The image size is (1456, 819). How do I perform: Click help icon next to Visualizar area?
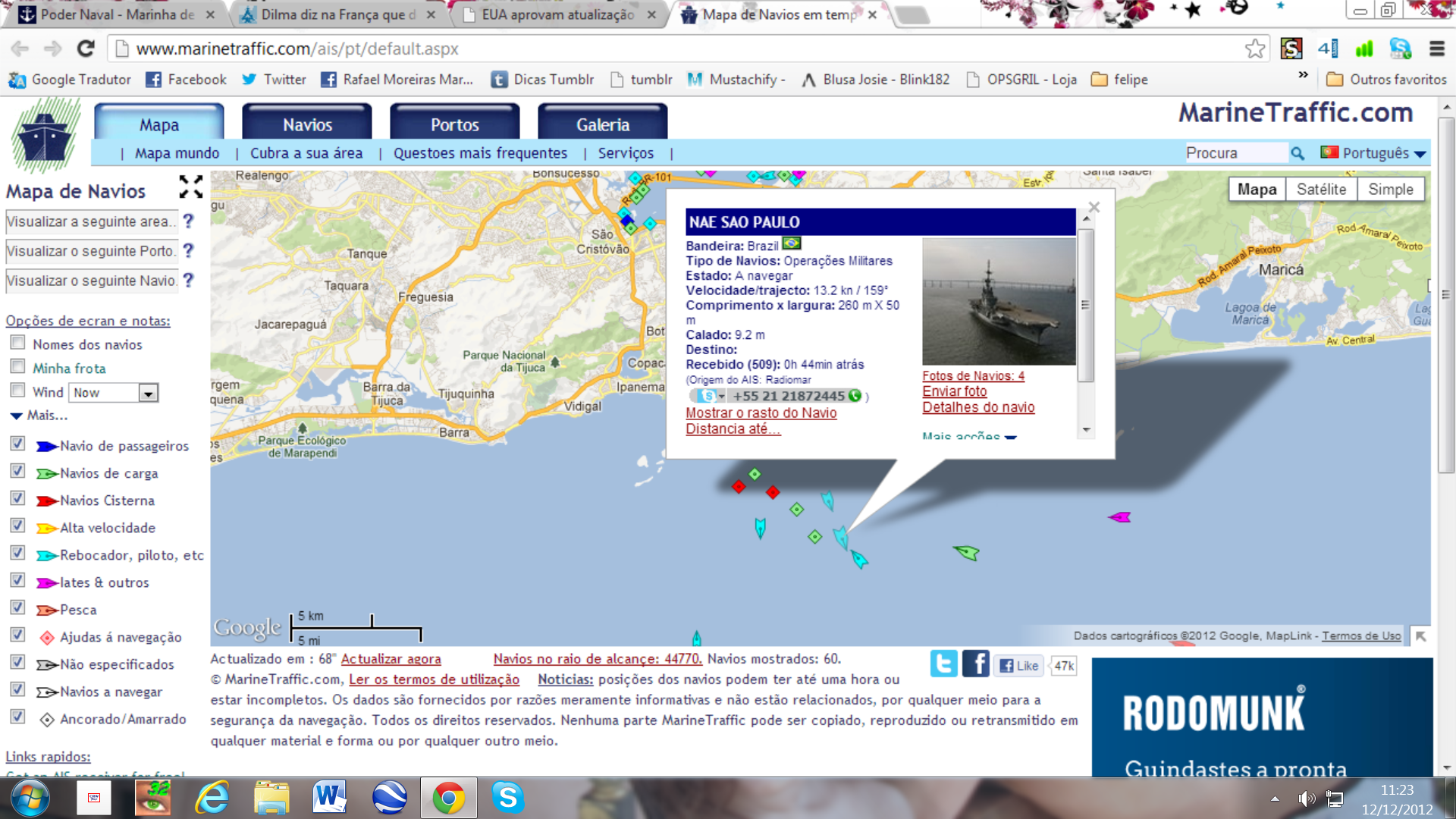tap(189, 221)
